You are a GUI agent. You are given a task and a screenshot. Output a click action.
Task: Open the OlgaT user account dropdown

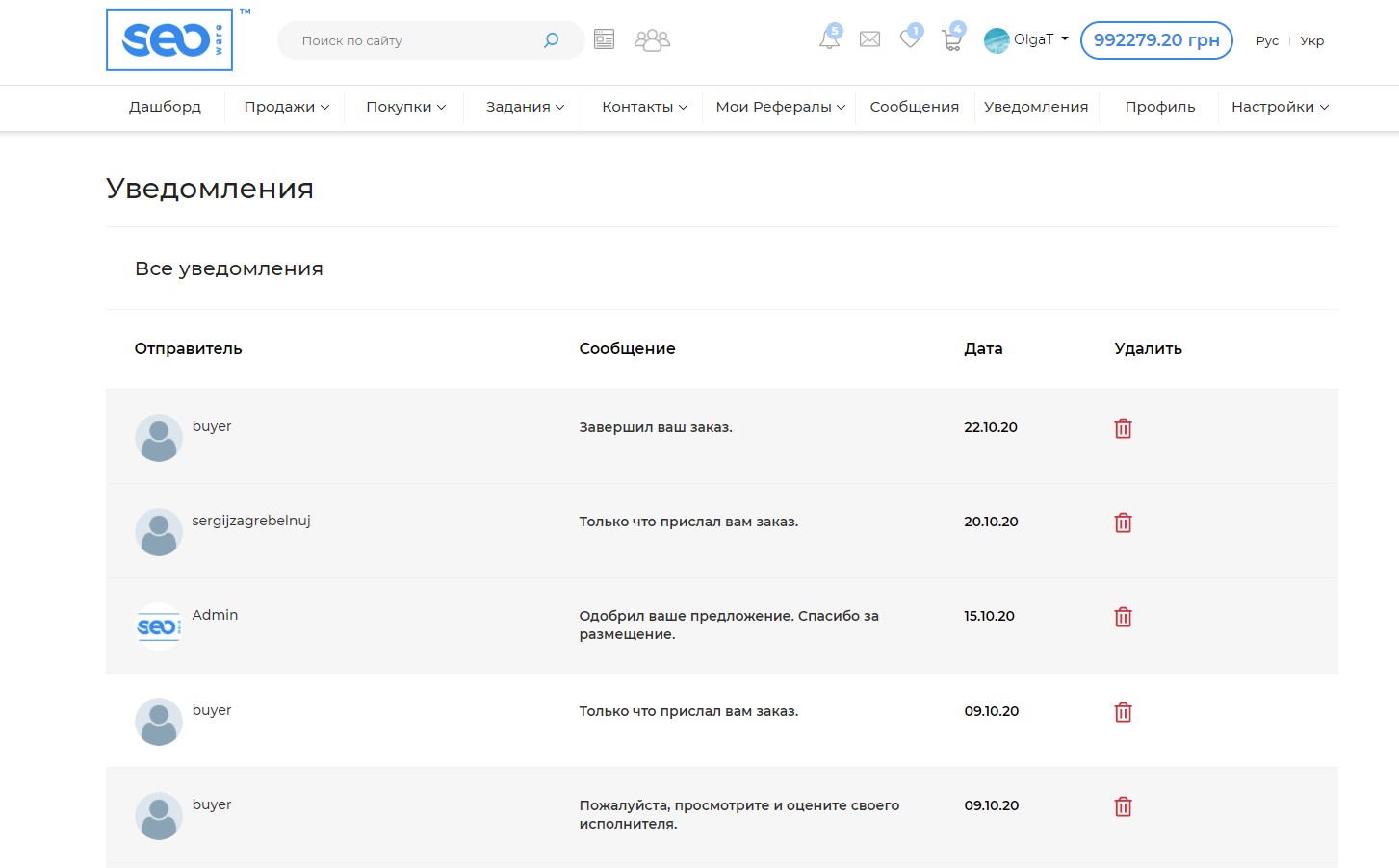1026,40
